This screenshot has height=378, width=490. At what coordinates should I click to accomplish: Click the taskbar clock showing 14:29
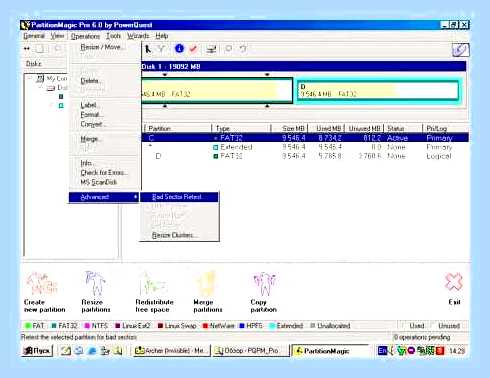coord(457,351)
